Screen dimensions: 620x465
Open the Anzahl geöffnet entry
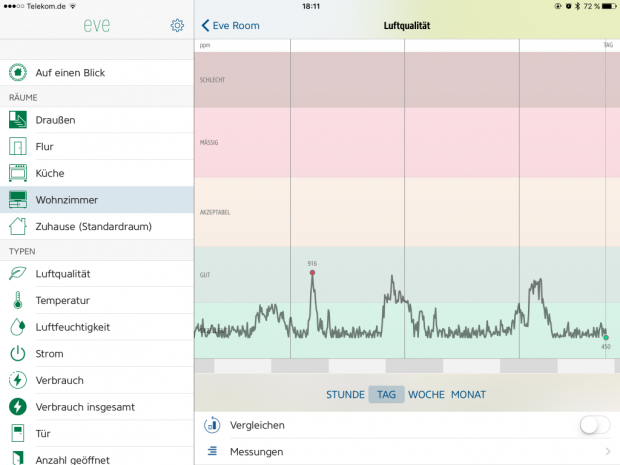click(97, 456)
